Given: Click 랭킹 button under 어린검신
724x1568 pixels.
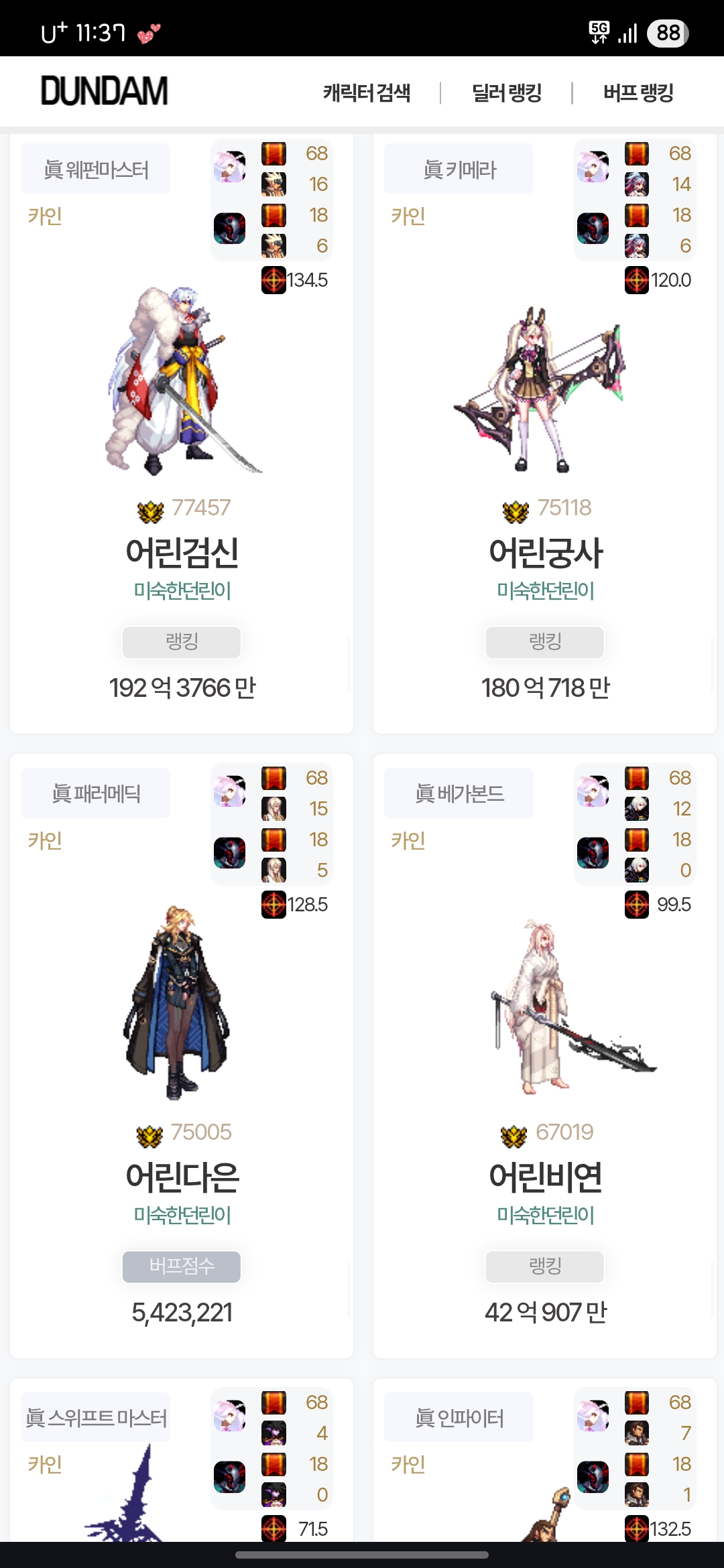Looking at the screenshot, I should click(x=182, y=642).
